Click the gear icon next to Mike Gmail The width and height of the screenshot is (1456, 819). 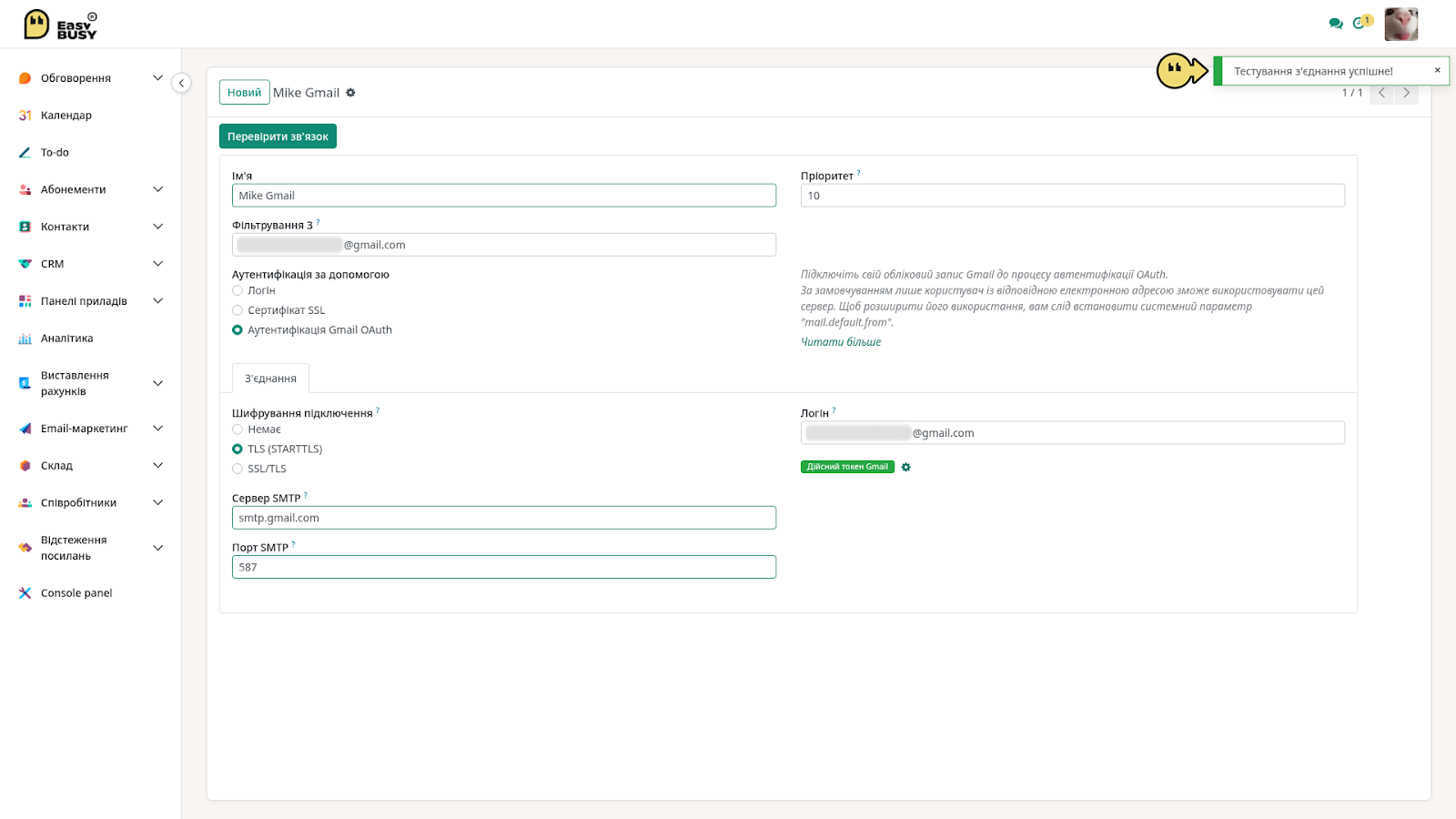point(350,93)
